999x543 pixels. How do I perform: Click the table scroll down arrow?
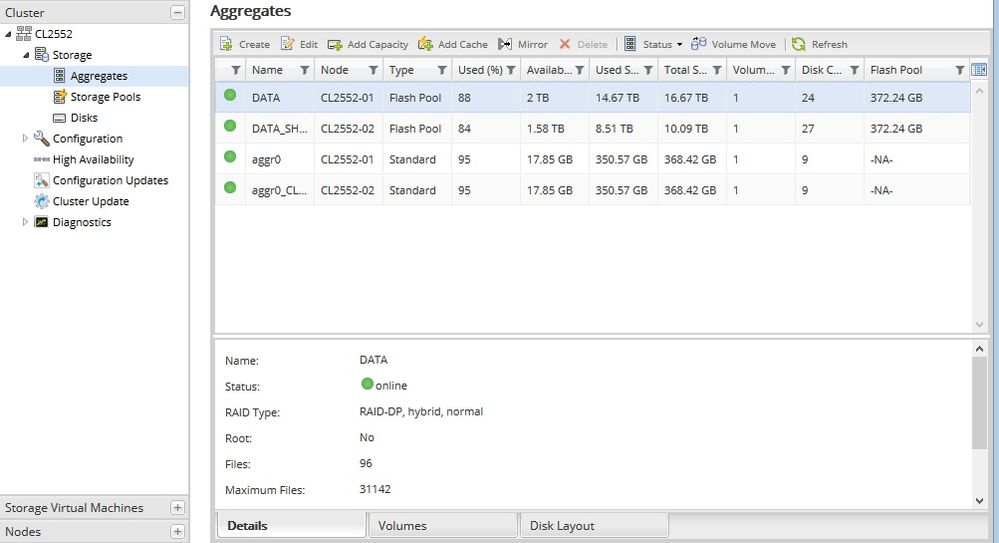(979, 324)
